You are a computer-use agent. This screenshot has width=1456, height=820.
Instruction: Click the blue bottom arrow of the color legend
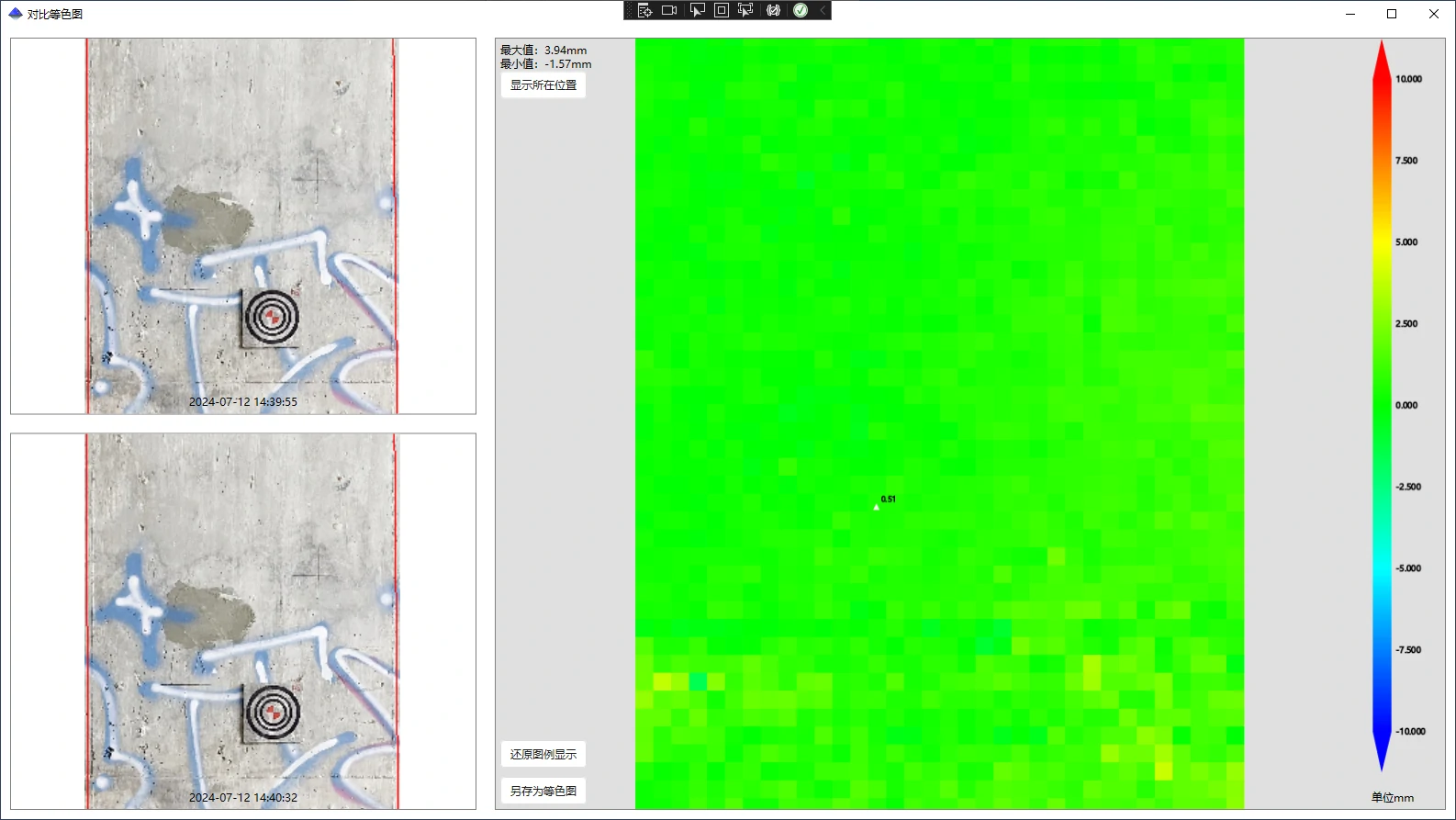pyautogui.click(x=1382, y=753)
